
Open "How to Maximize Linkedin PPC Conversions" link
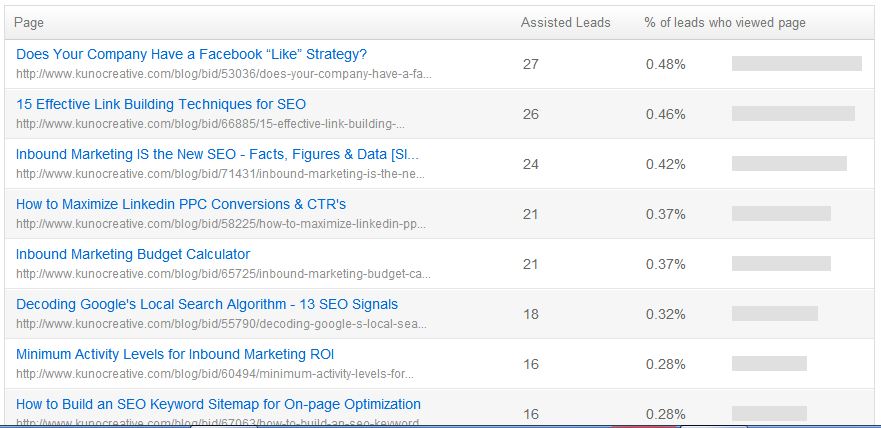click(x=181, y=204)
